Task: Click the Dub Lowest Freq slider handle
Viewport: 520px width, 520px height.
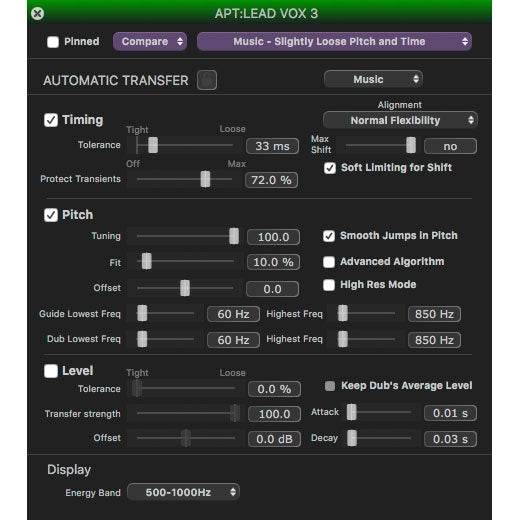Action: (142, 339)
